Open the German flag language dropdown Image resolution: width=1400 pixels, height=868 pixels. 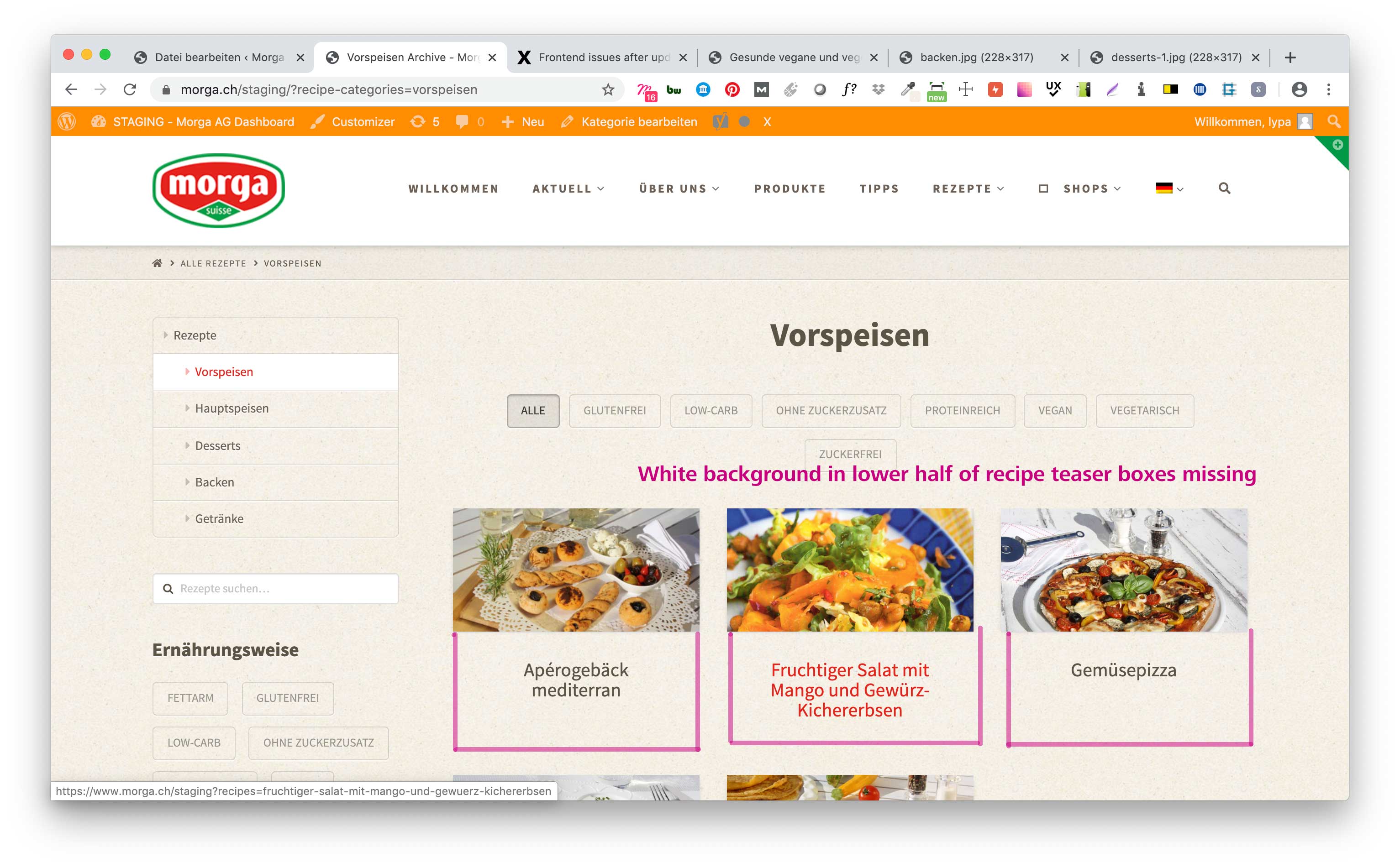point(1169,188)
